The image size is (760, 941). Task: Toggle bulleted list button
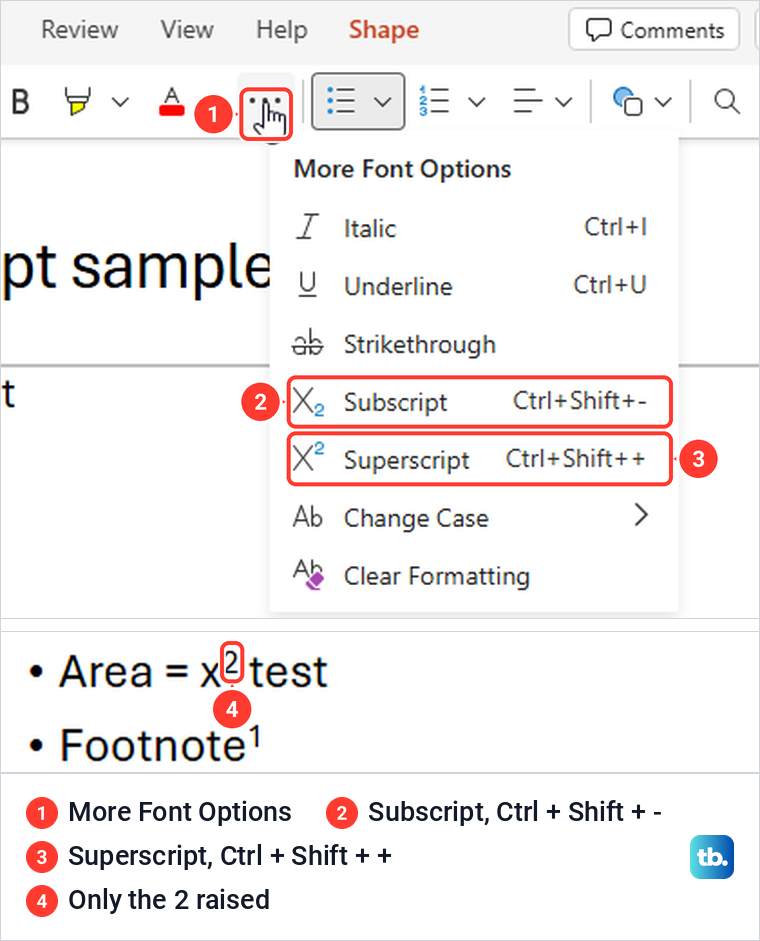click(341, 101)
